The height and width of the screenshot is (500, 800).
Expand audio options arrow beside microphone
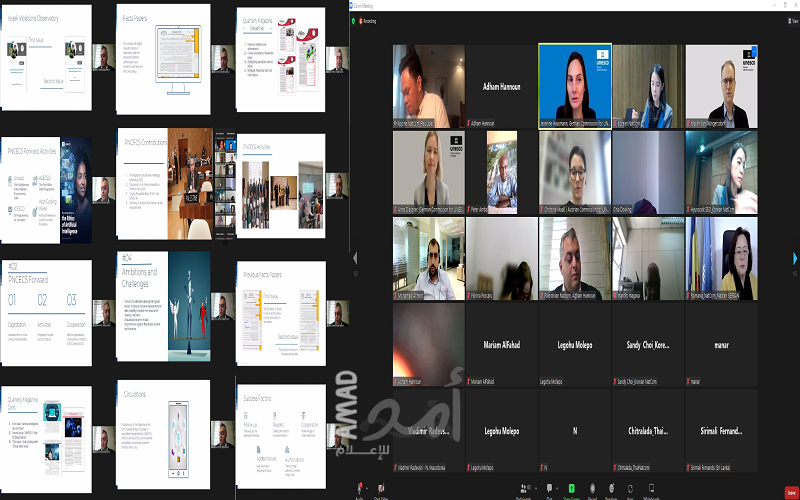coord(367,488)
